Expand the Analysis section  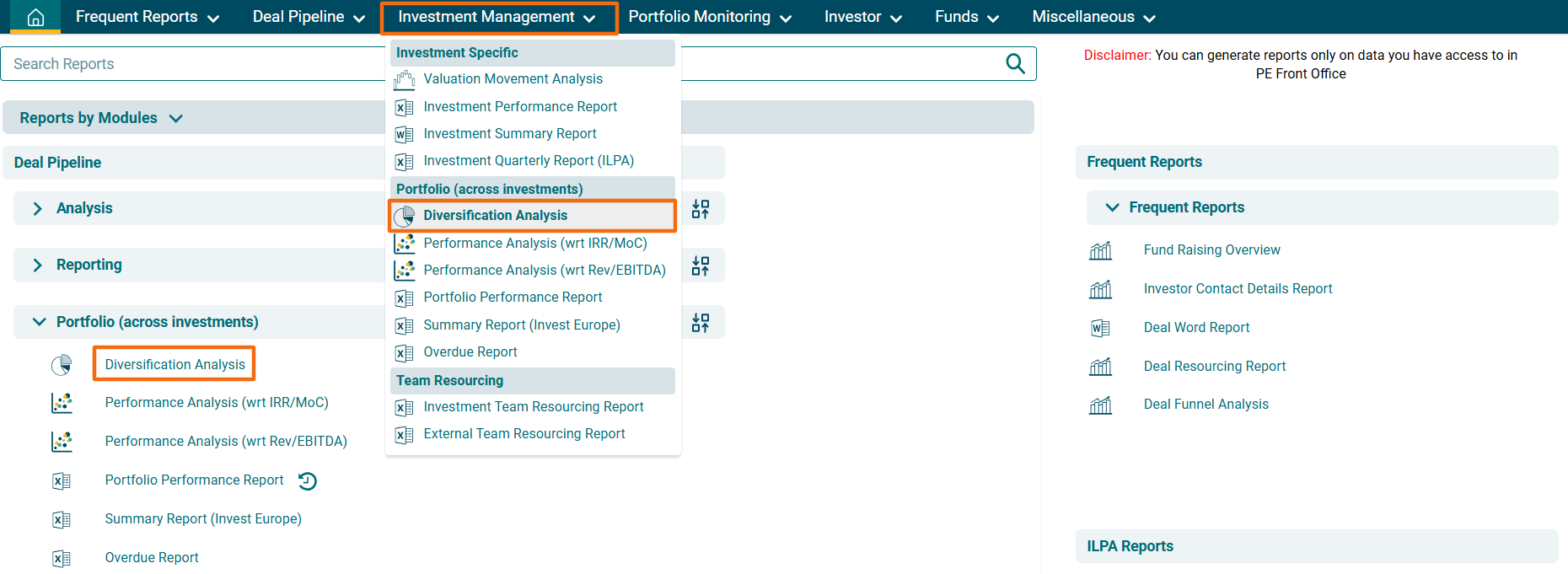tap(37, 208)
